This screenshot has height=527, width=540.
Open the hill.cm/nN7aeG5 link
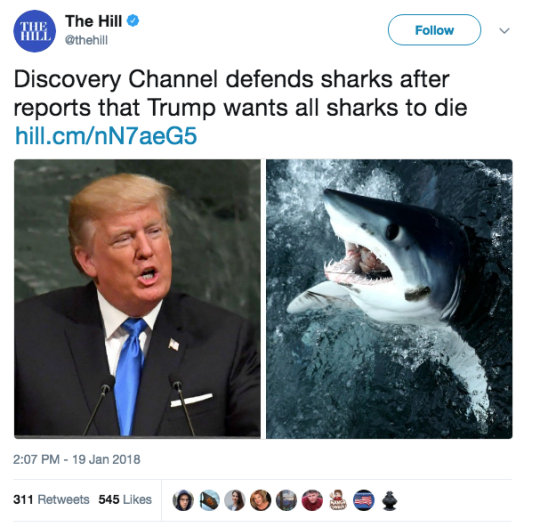[105, 136]
